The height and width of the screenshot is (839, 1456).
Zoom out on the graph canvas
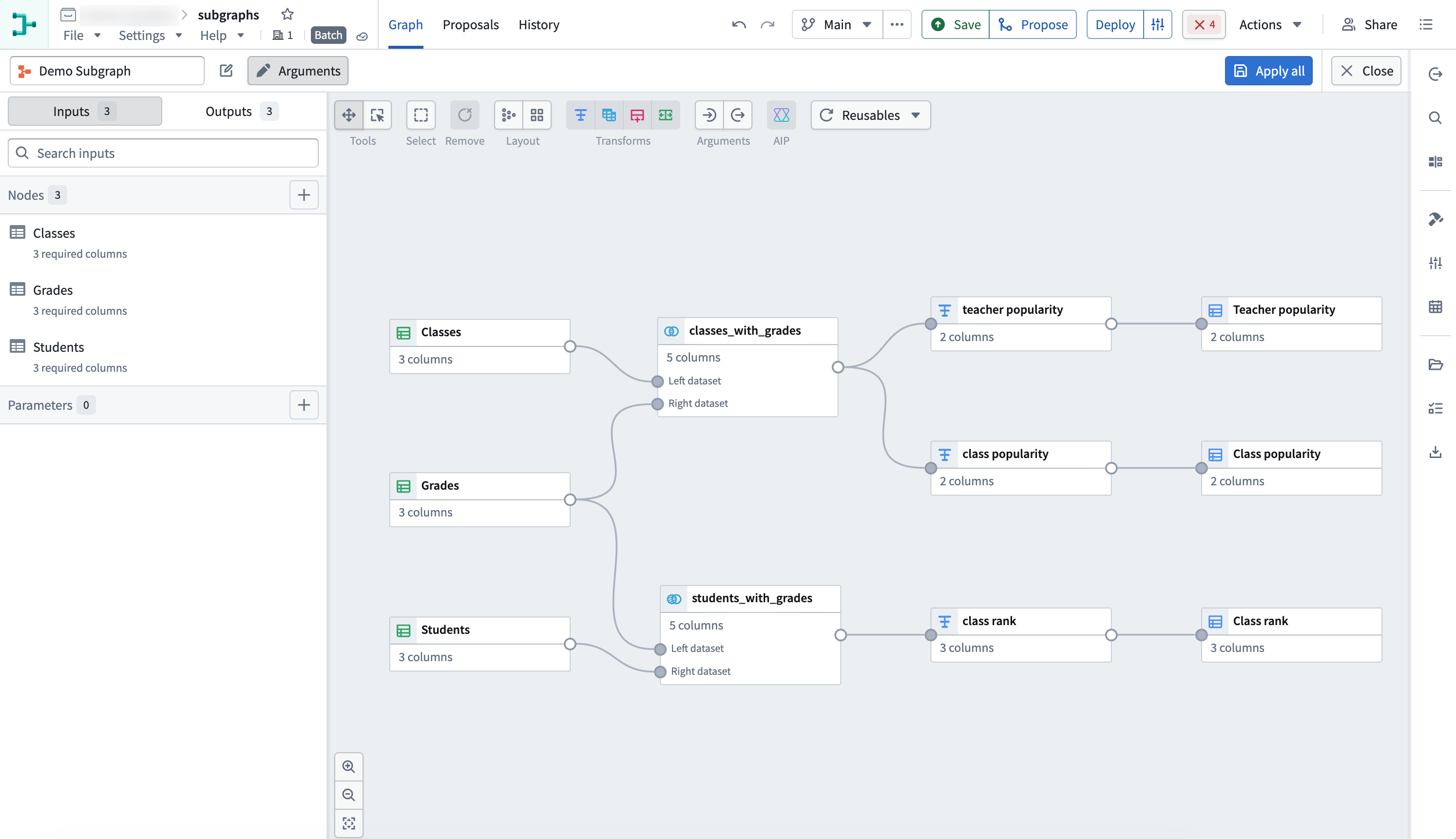348,795
